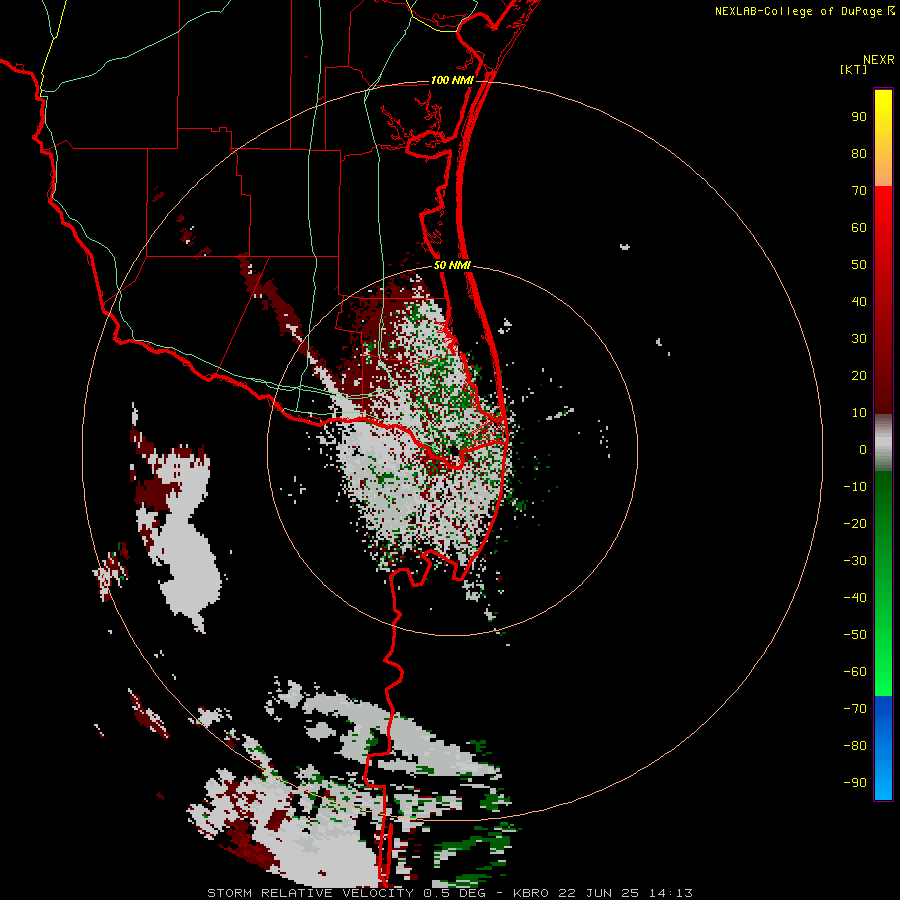Click the 30 value on the velocity scale

[x=859, y=339]
